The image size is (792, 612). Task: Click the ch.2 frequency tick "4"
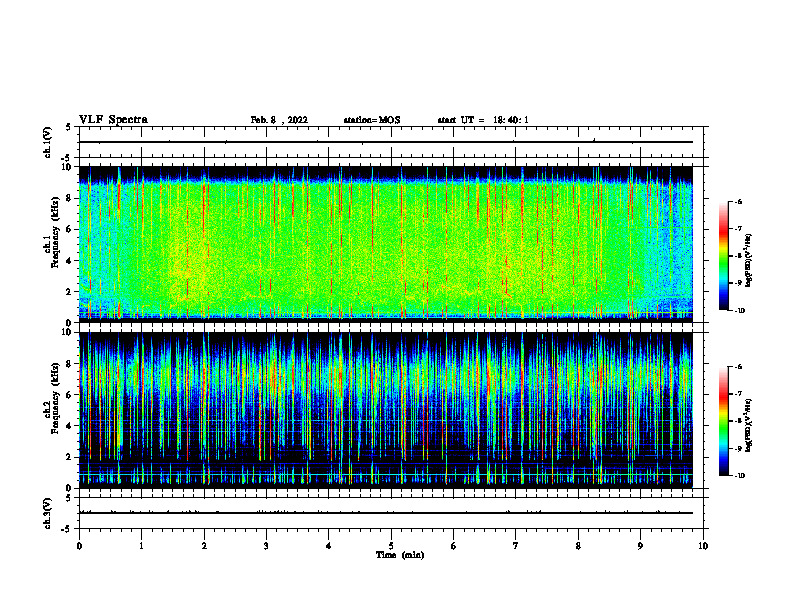70,426
